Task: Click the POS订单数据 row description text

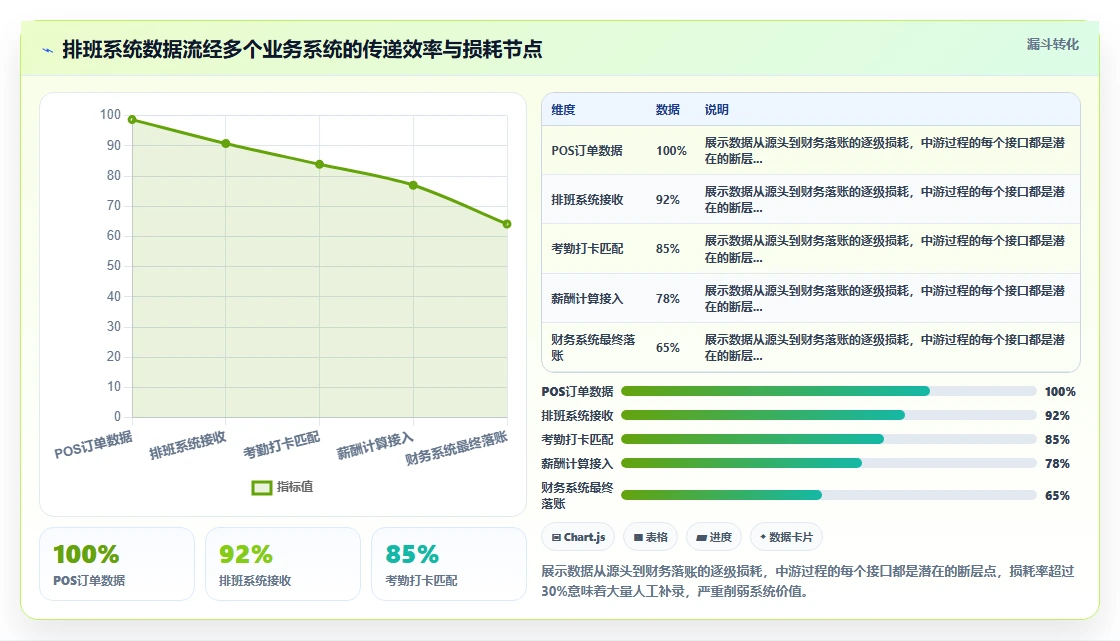Action: pos(884,151)
